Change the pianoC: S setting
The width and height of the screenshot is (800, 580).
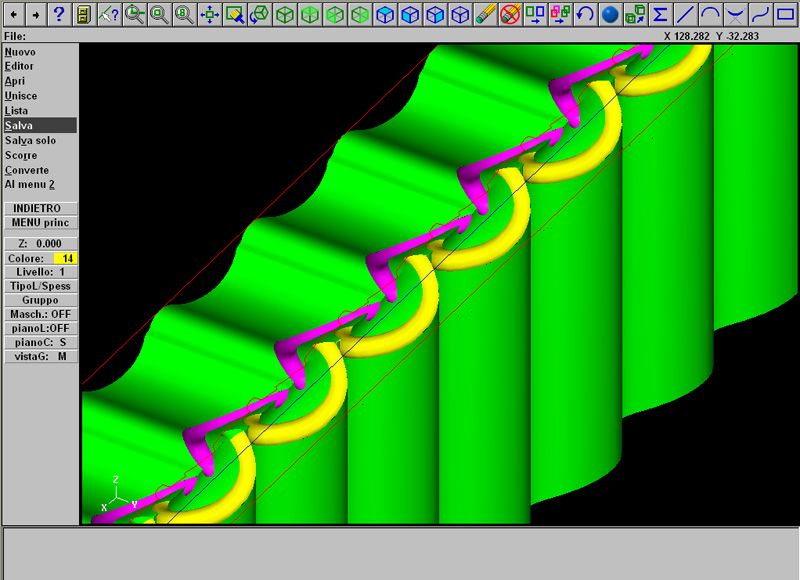[41, 342]
